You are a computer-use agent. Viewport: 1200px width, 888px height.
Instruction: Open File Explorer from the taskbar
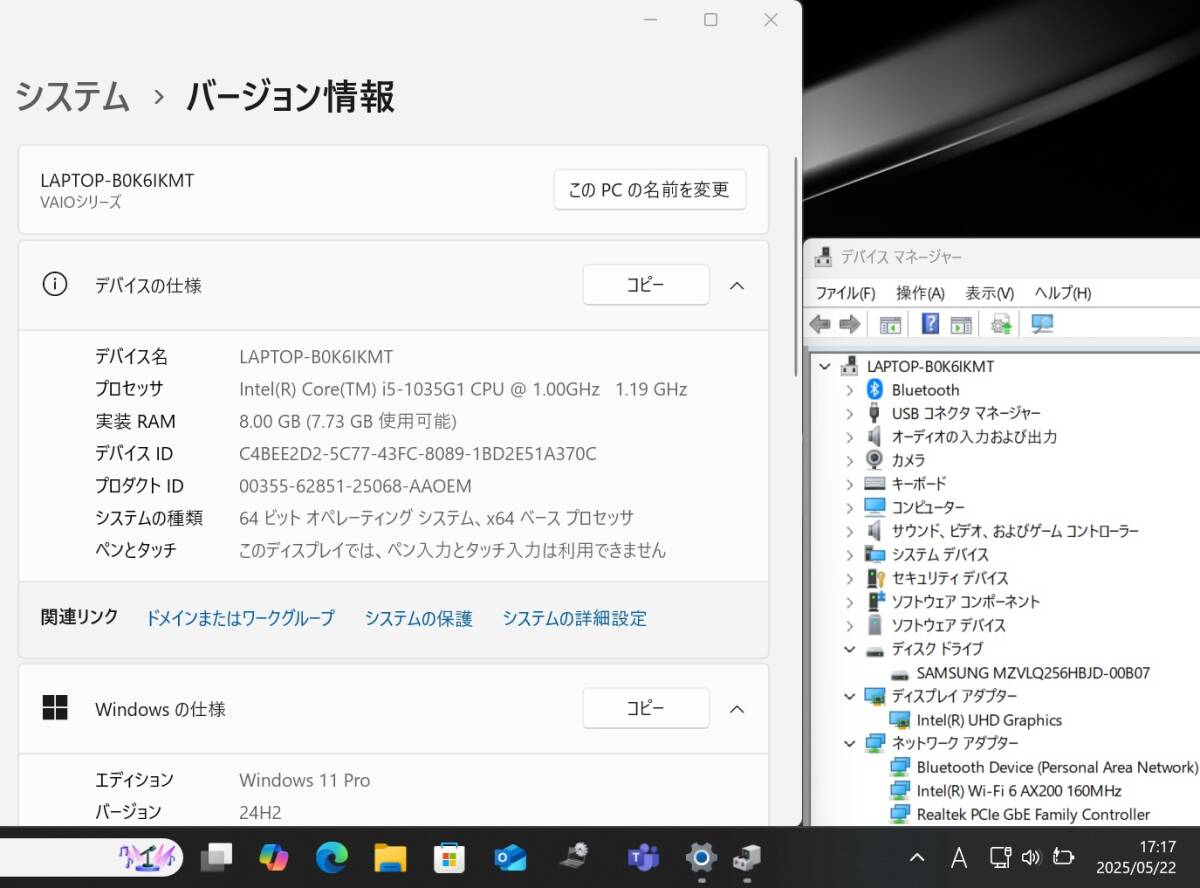coord(390,857)
